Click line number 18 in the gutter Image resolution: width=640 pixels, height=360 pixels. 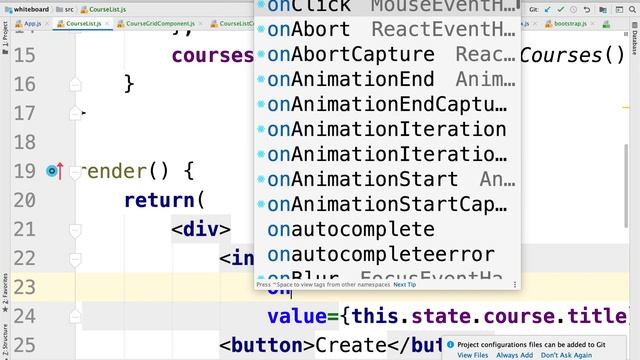[x=24, y=142]
